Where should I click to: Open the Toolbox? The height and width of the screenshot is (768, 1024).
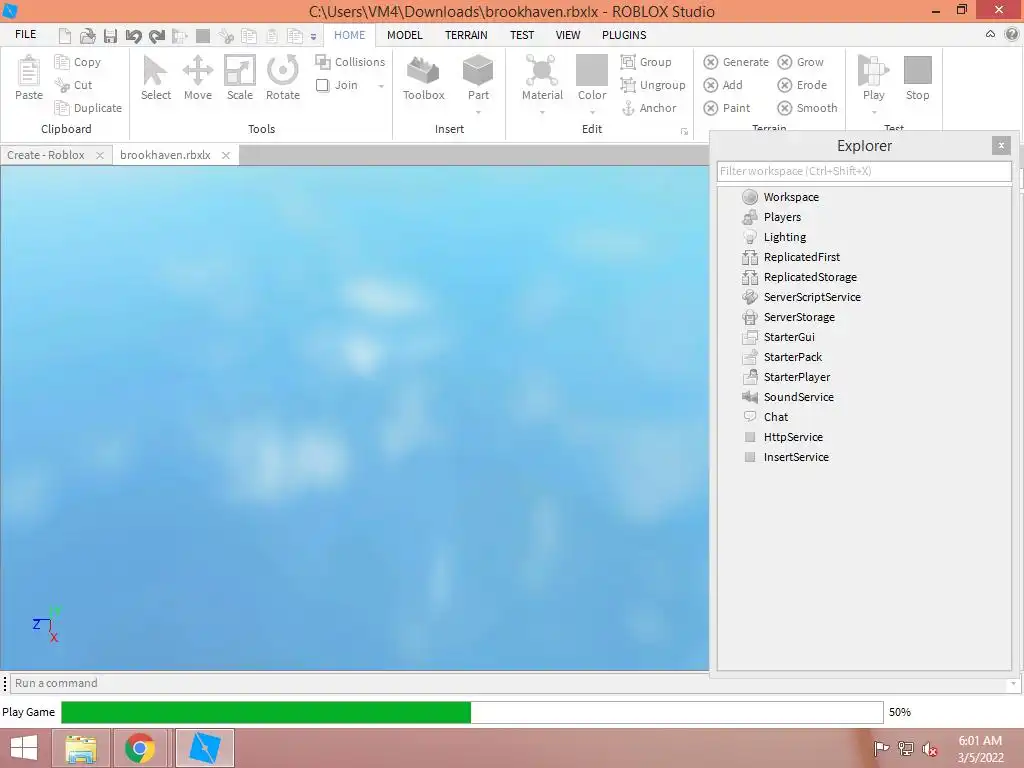(x=423, y=77)
